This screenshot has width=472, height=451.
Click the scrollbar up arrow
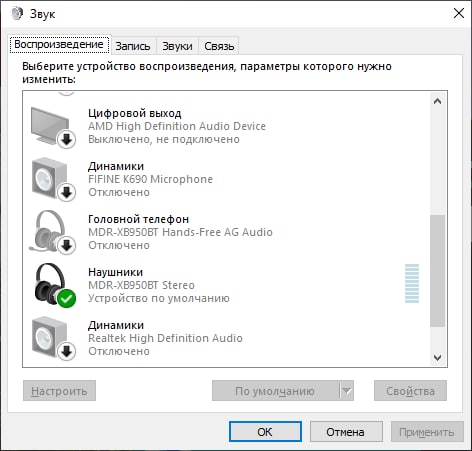[x=438, y=101]
